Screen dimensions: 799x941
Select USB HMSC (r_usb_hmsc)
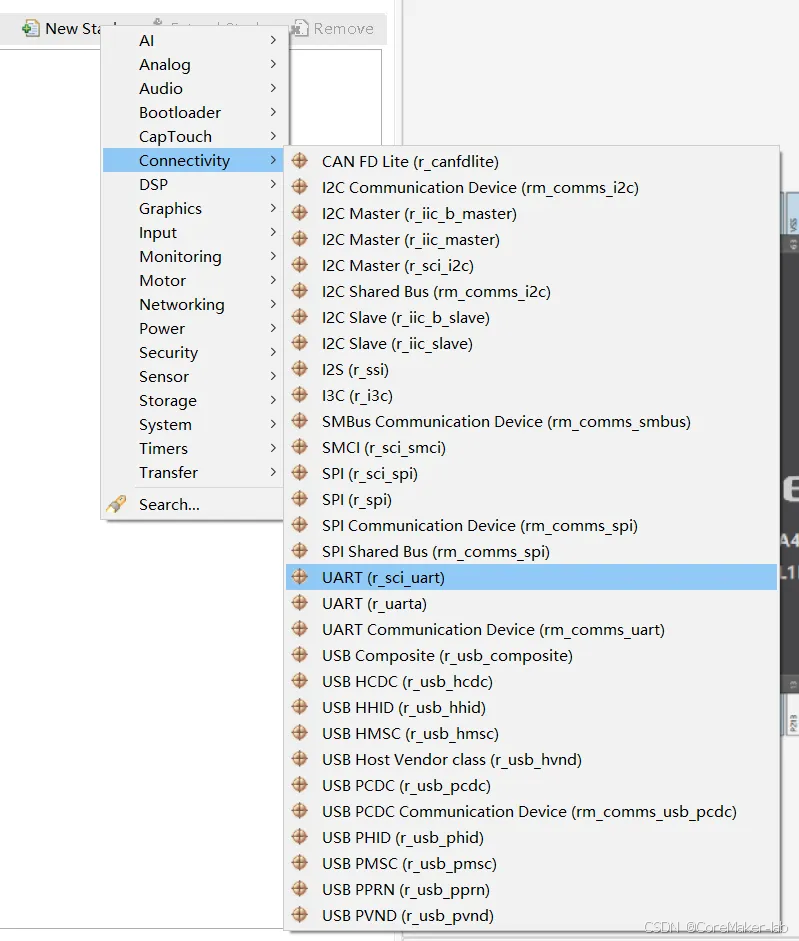[x=531, y=733]
